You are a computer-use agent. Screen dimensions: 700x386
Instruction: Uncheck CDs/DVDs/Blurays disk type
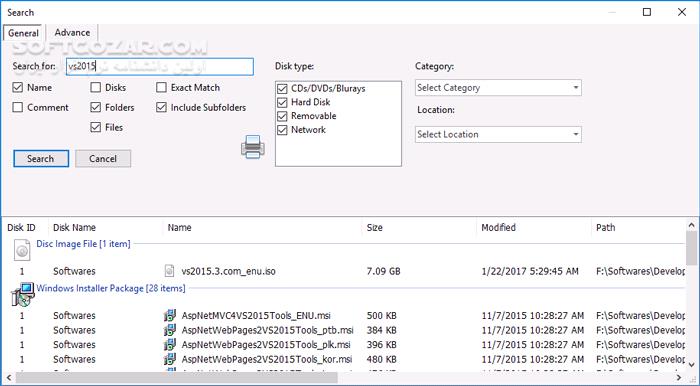(282, 88)
